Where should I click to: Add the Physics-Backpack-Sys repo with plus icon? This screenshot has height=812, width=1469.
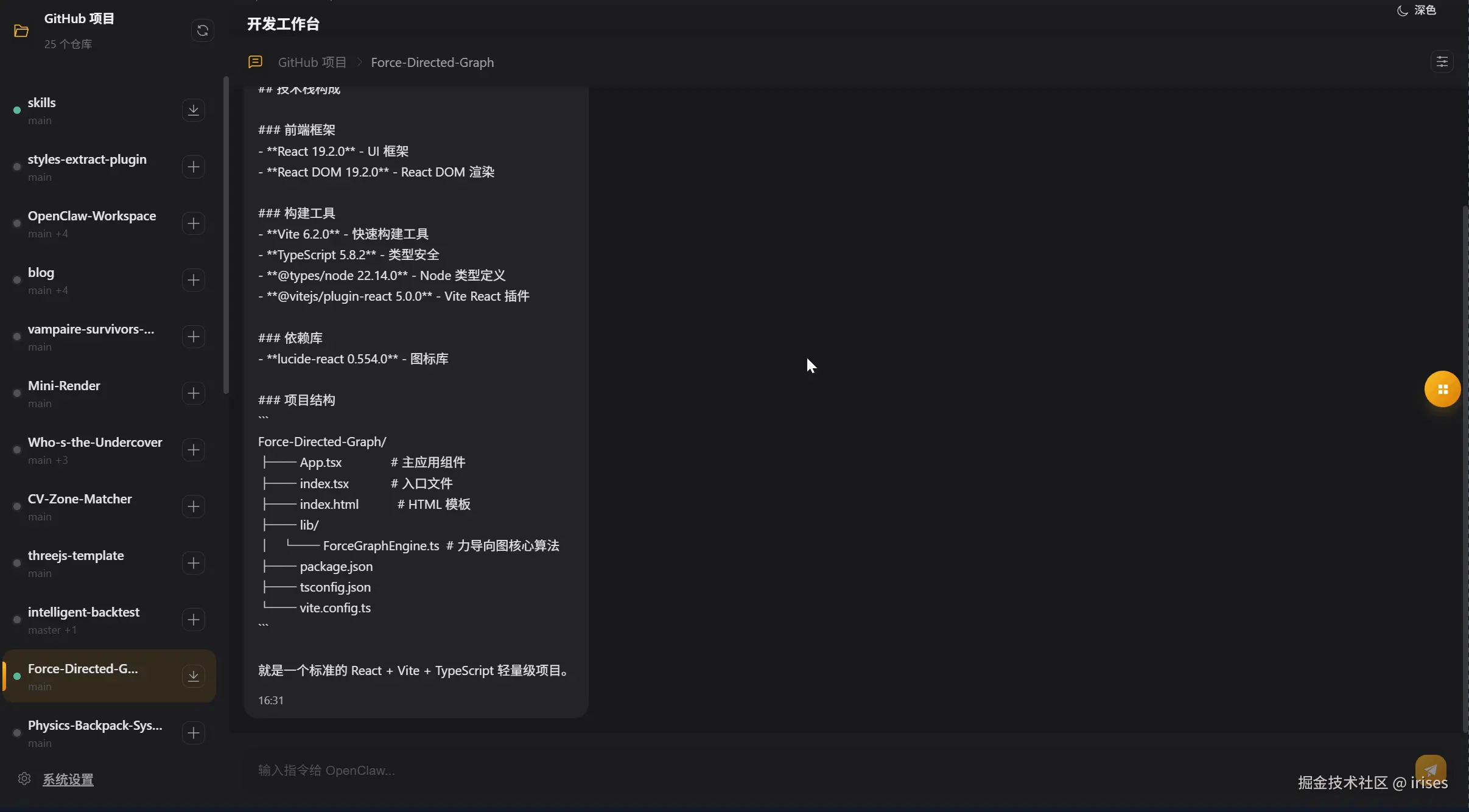coord(193,733)
